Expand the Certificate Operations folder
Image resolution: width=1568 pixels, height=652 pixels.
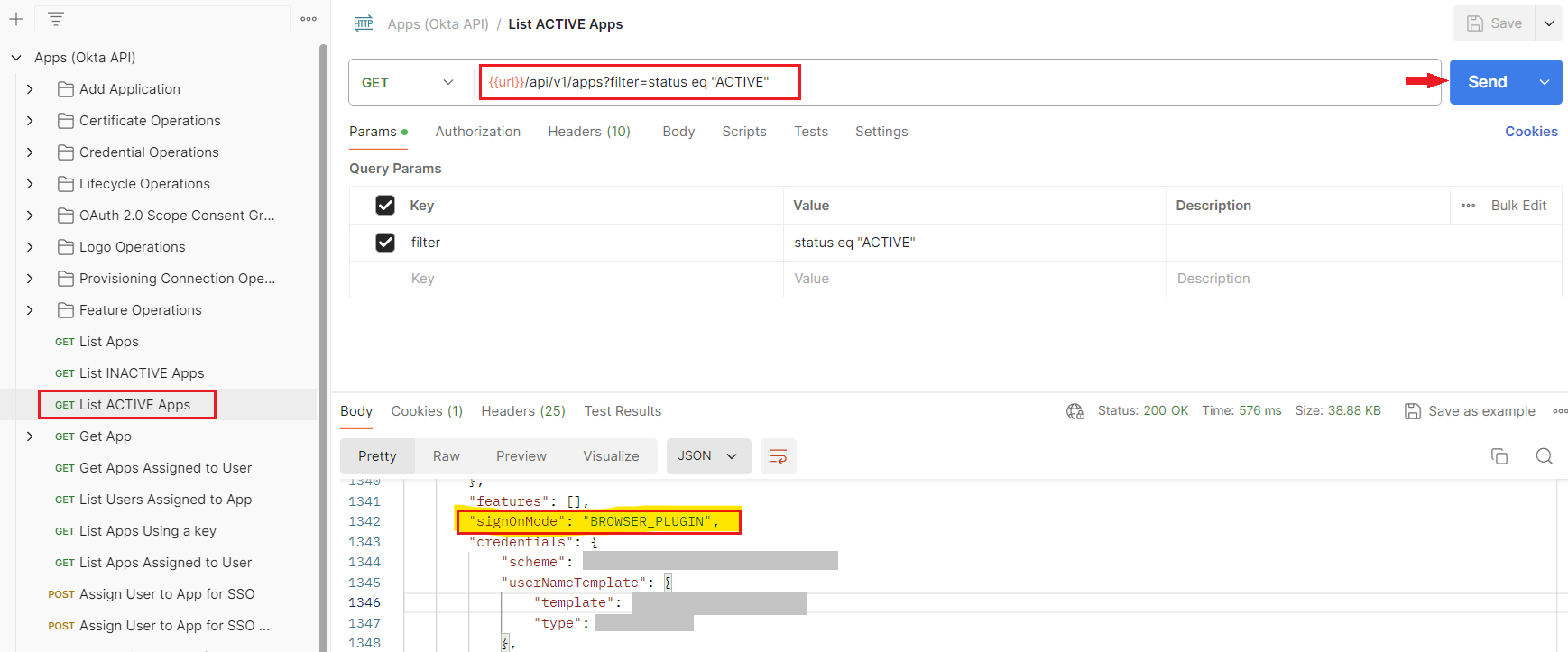click(x=30, y=121)
